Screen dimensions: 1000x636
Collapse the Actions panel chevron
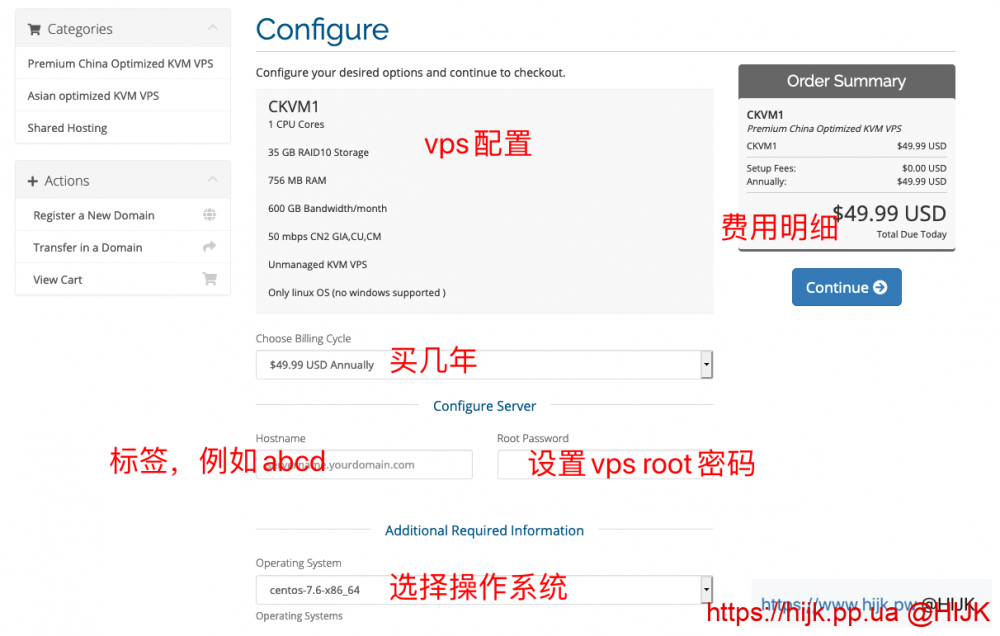pos(212,179)
